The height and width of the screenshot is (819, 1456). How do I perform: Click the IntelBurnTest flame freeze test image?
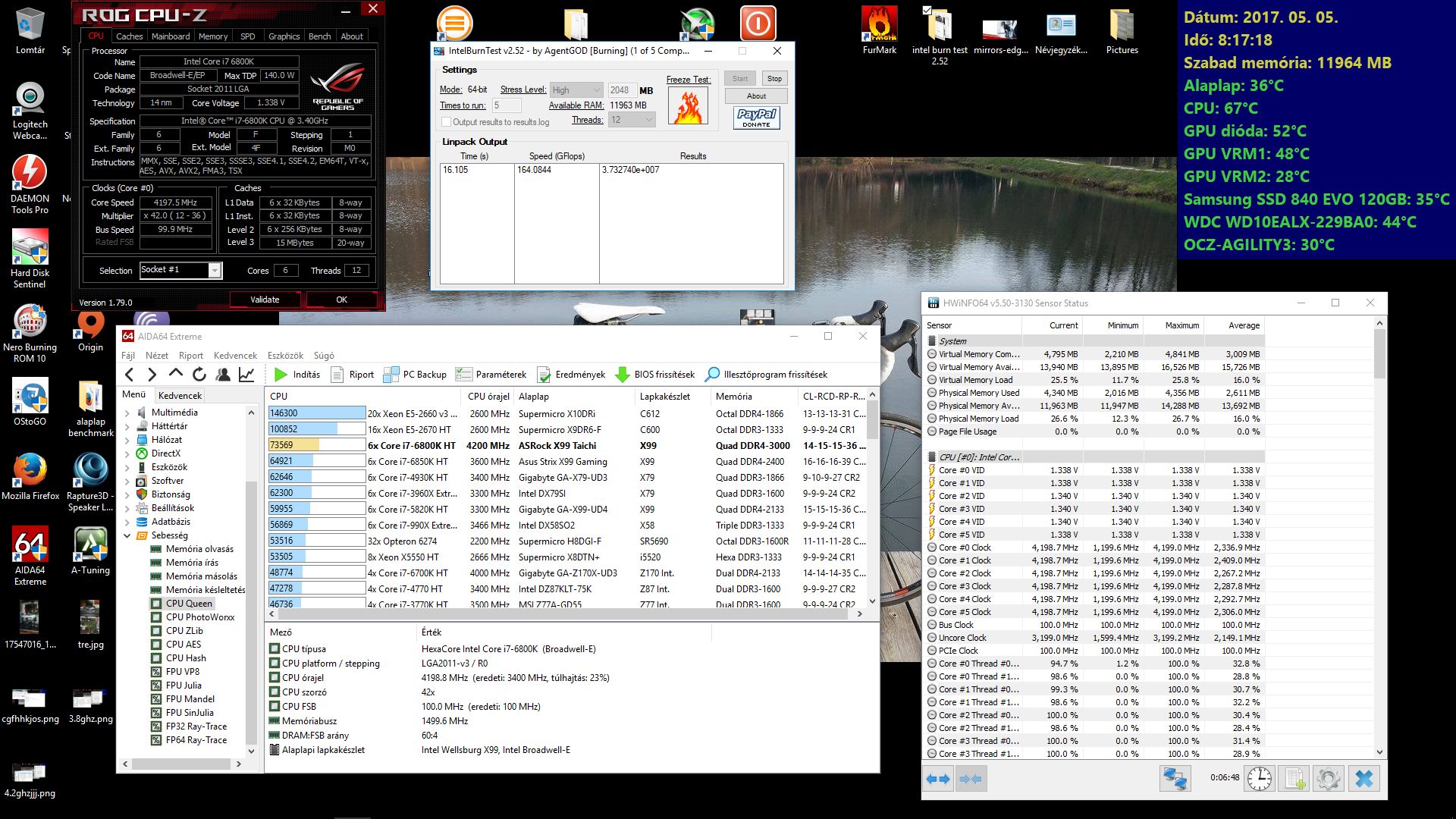pos(688,105)
